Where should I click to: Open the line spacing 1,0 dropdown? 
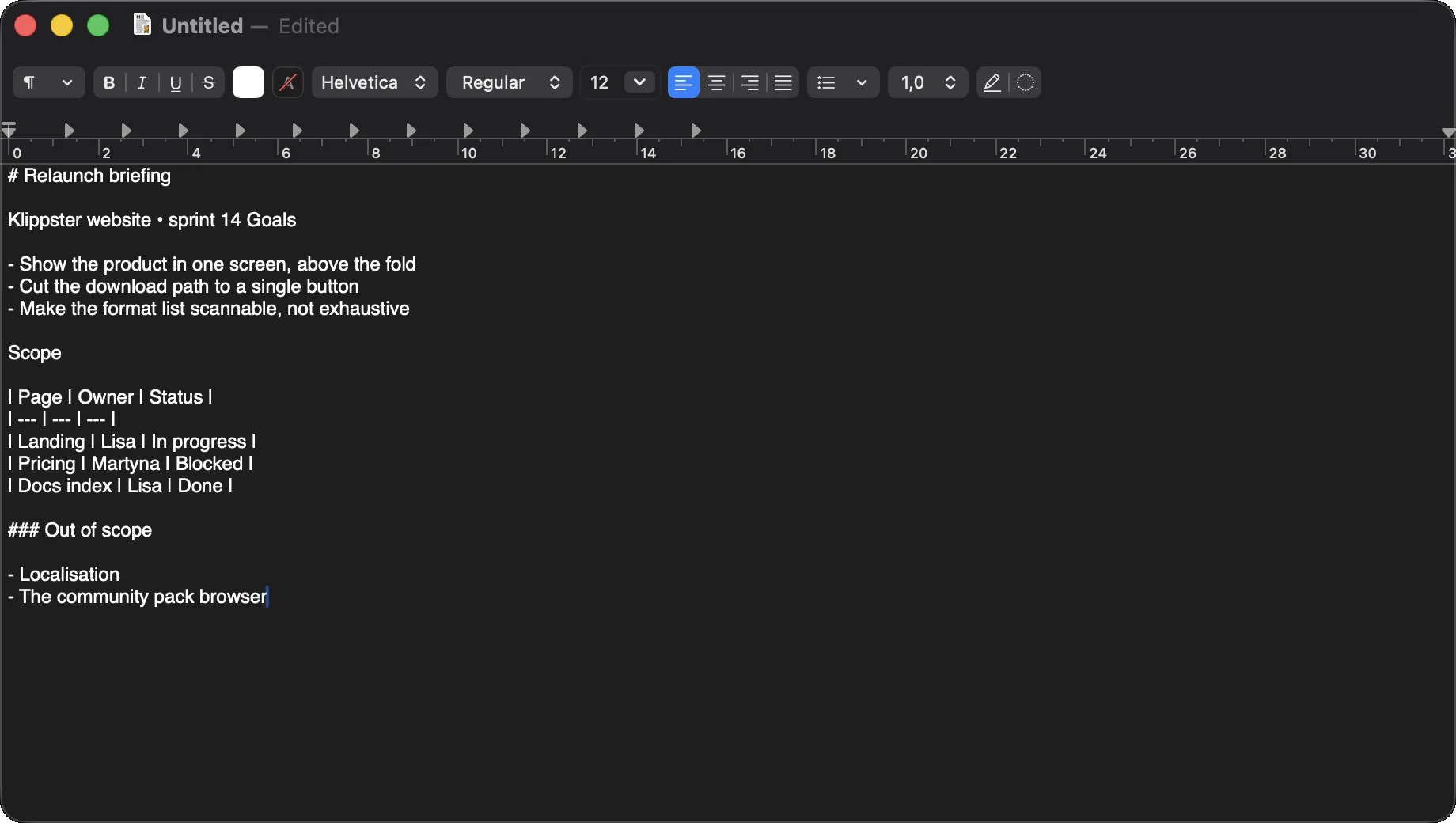(927, 82)
